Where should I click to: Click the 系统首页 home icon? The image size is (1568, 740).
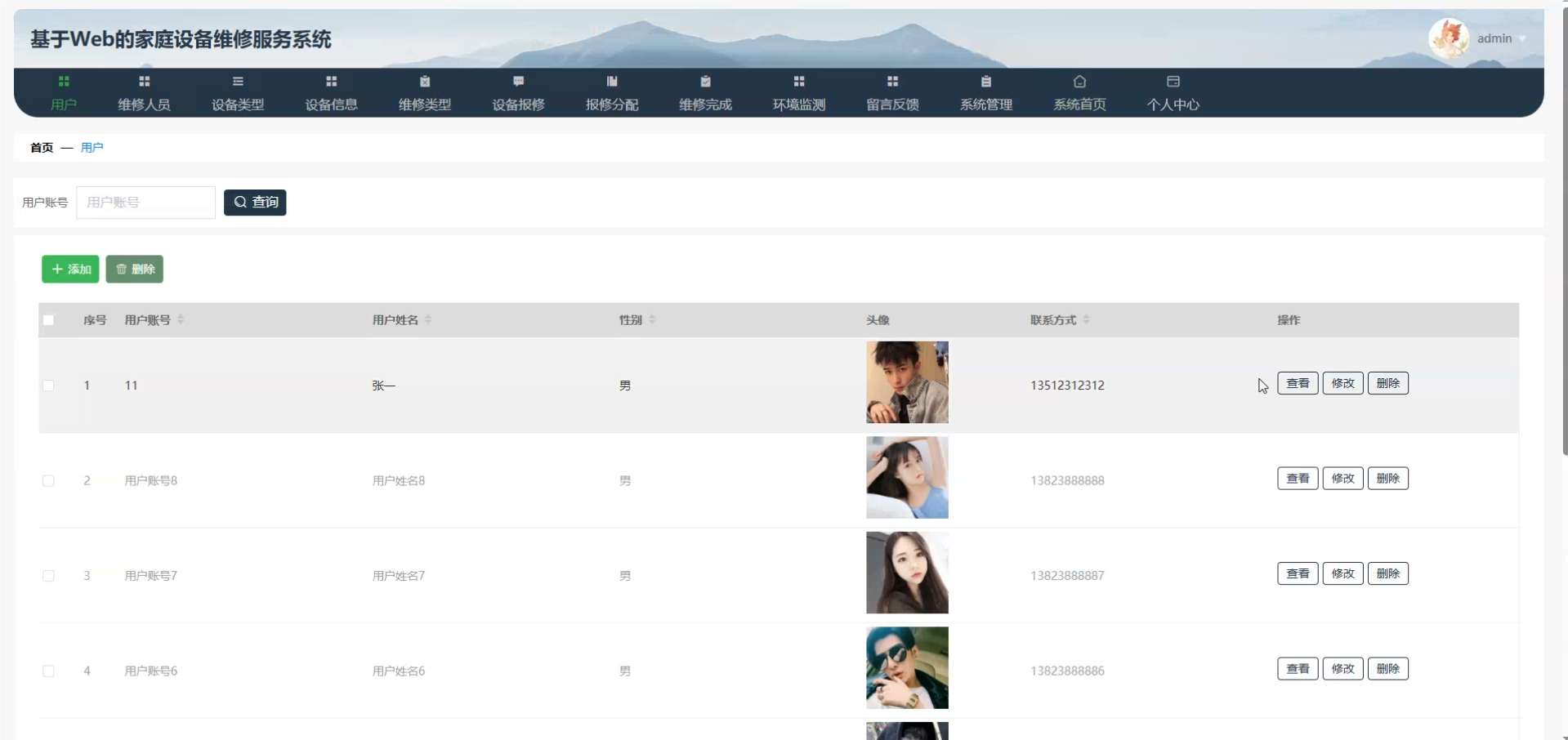point(1079,81)
